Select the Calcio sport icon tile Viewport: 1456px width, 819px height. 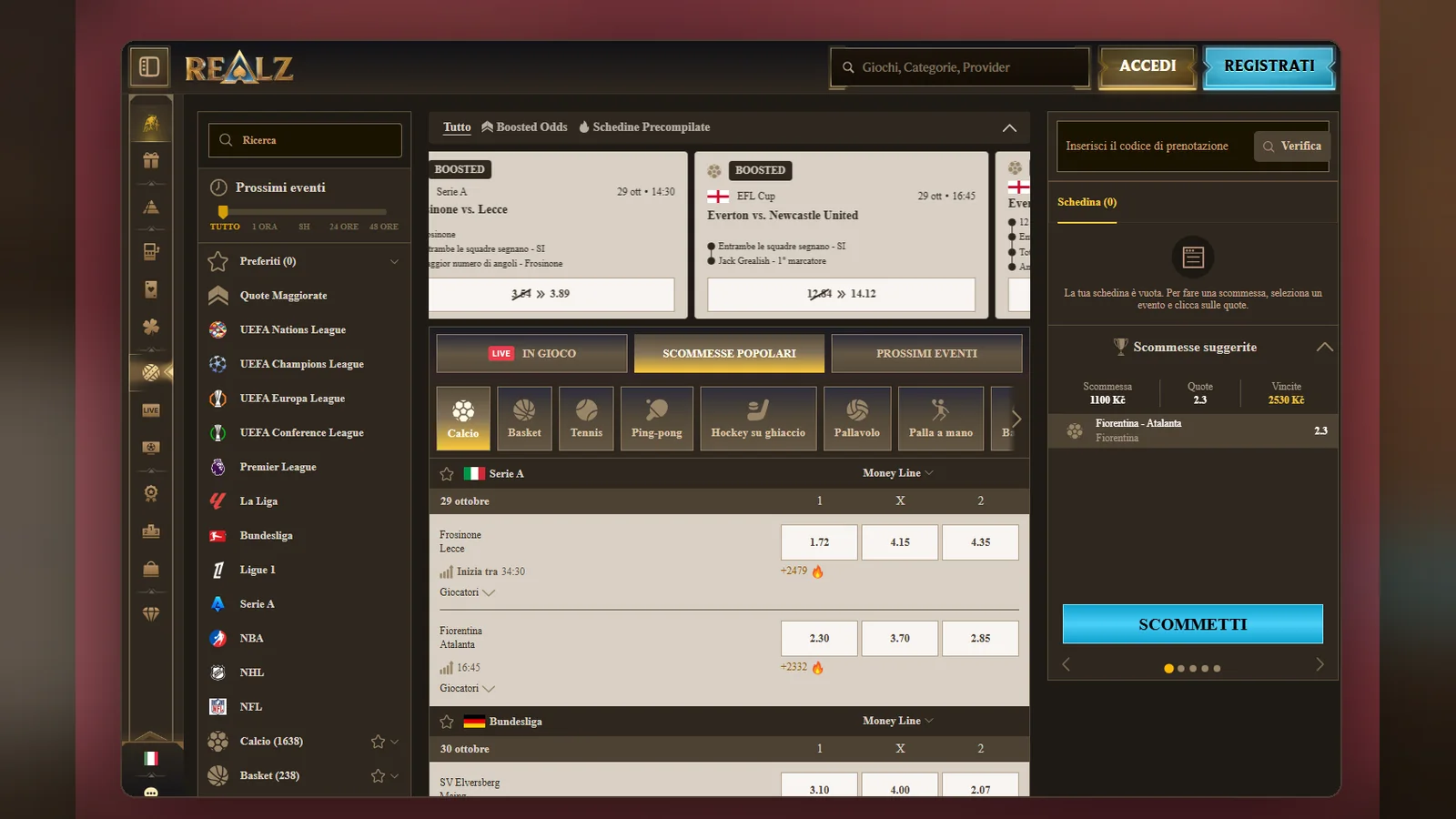click(463, 419)
